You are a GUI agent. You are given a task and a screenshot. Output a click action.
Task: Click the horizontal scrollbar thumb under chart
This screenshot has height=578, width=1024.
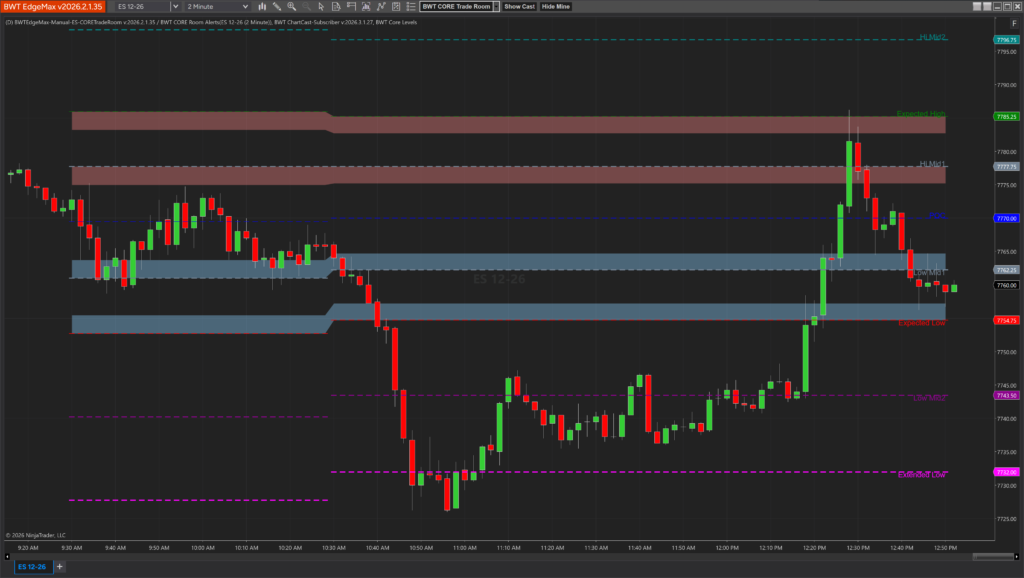coord(993,556)
